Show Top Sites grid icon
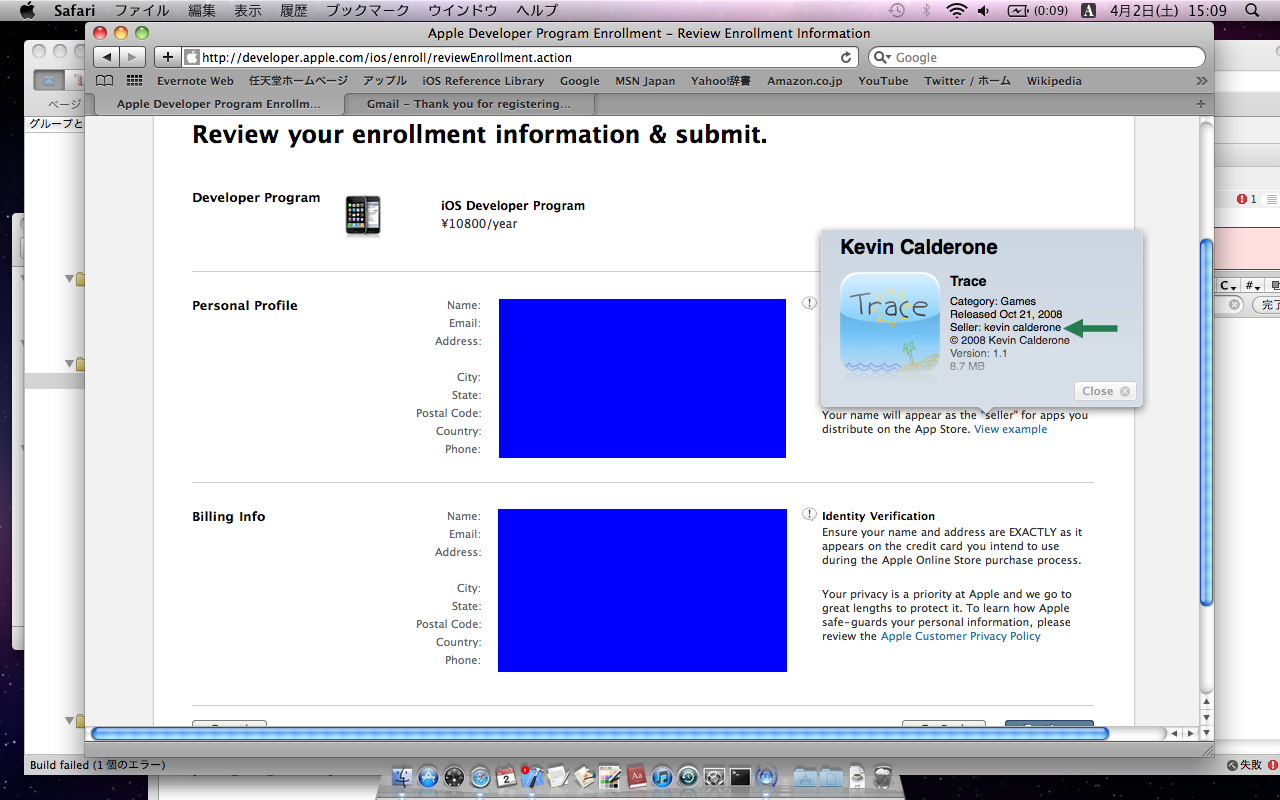1280x800 pixels. point(134,81)
